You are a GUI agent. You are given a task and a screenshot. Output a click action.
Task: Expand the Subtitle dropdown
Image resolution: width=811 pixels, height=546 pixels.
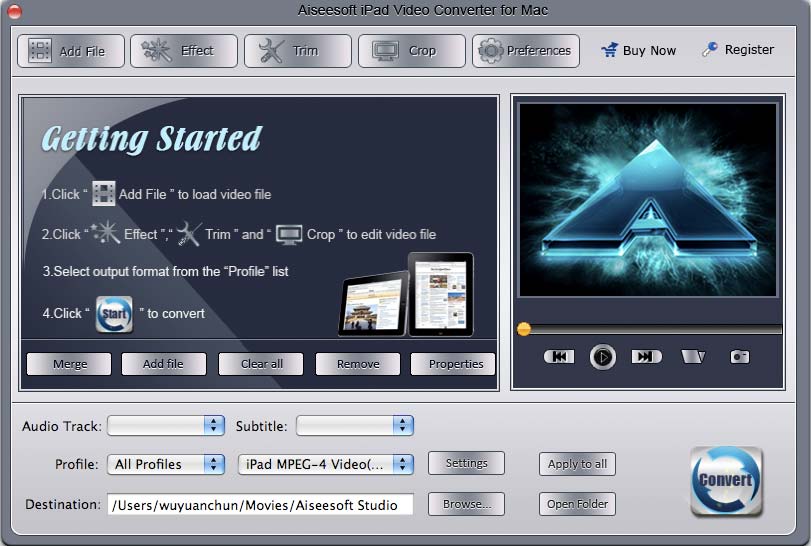(355, 425)
